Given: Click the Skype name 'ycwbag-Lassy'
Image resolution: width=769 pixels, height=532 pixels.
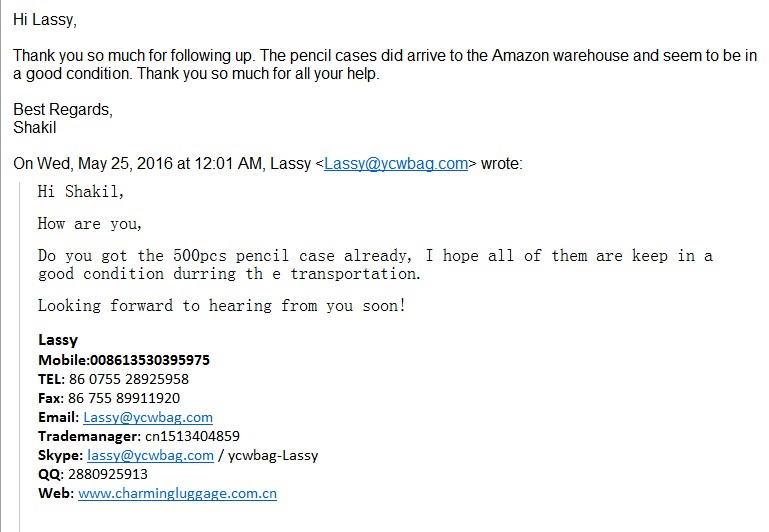Looking at the screenshot, I should tap(273, 456).
